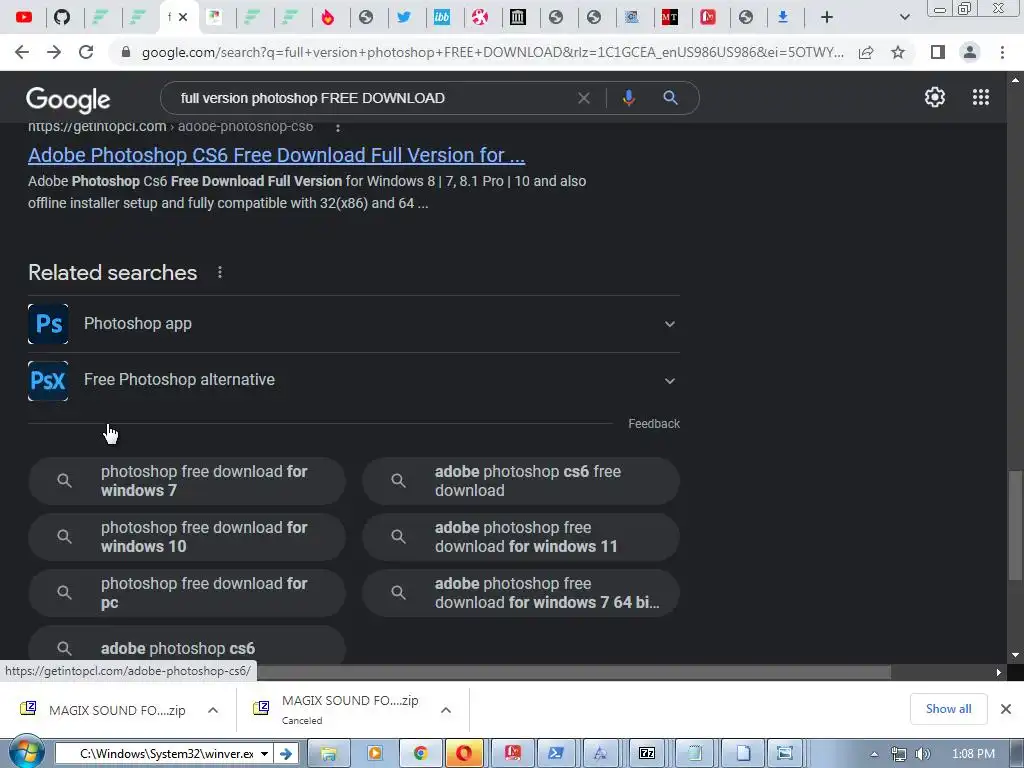The width and height of the screenshot is (1024, 768).
Task: Open more options for getintopc result
Action: [x=338, y=127]
